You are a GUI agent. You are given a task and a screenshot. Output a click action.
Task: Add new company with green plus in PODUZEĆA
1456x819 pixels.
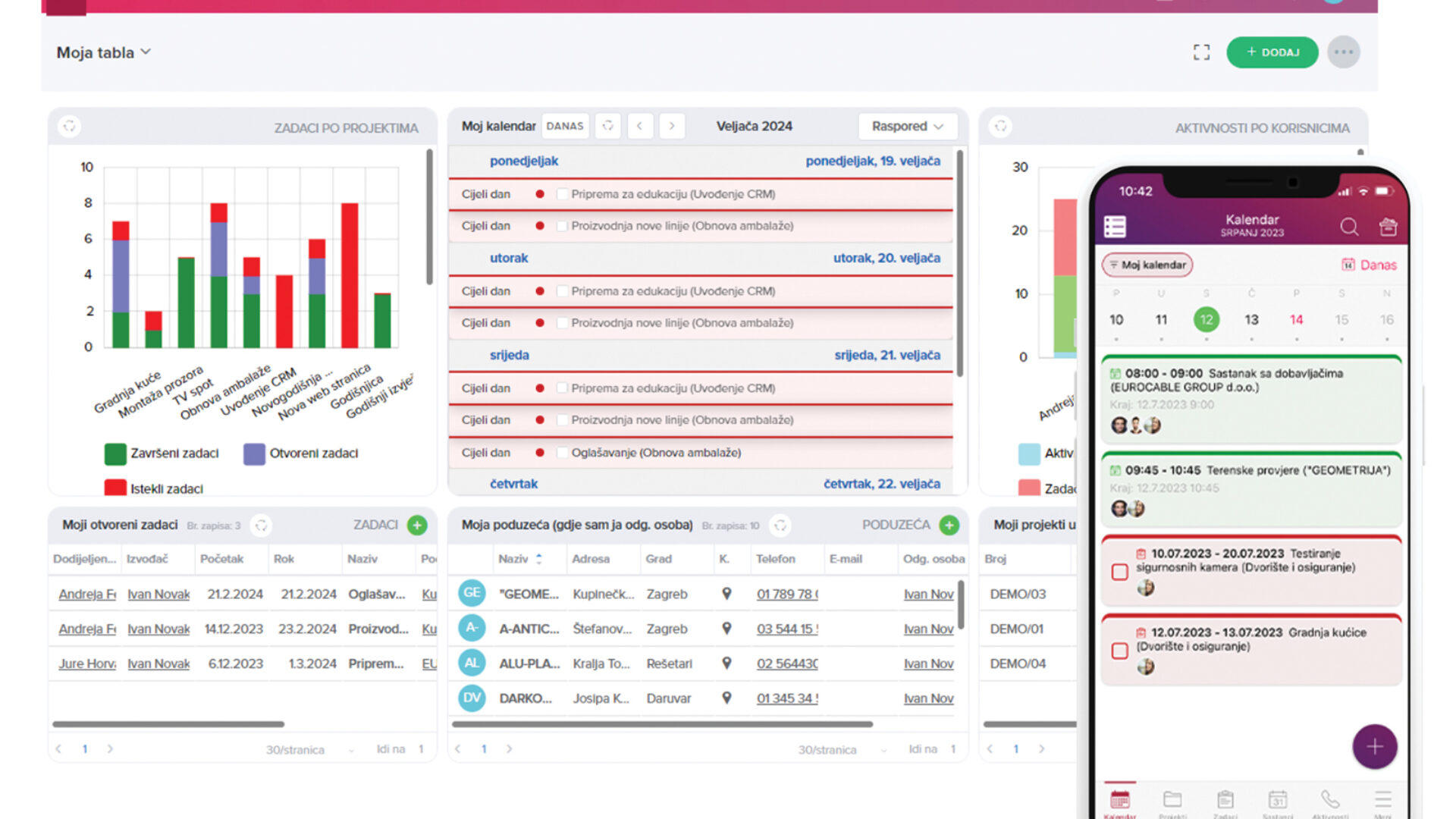949,525
